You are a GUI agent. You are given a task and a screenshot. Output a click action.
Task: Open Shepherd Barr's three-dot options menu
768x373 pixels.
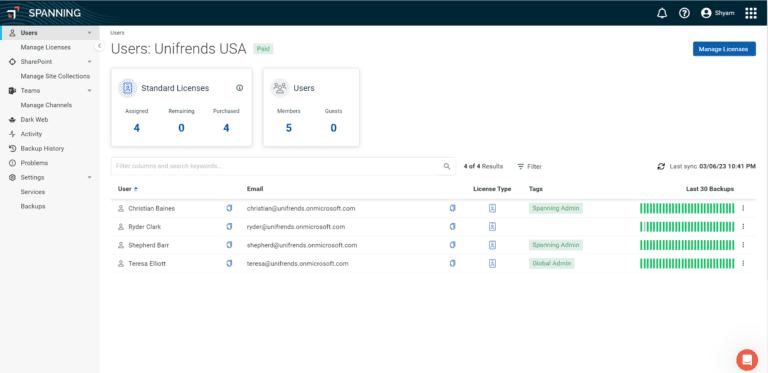743,245
